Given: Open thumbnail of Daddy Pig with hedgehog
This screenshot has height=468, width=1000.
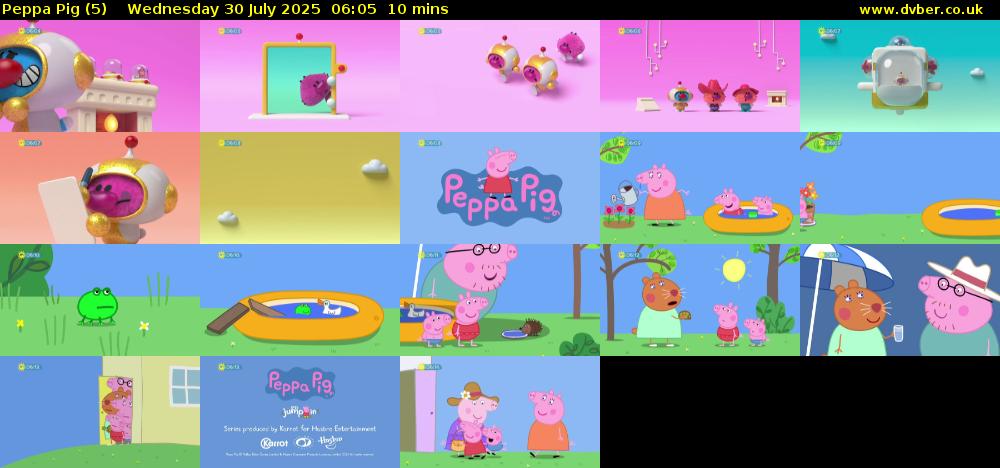Looking at the screenshot, I should click(x=500, y=300).
